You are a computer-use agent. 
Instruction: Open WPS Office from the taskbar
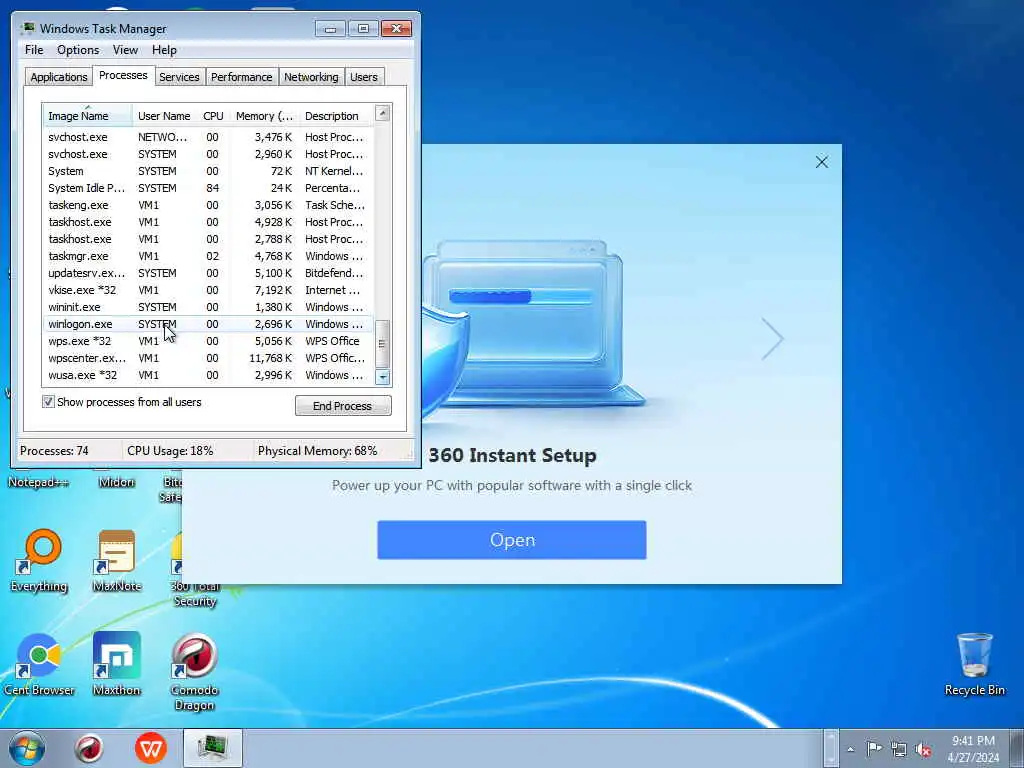151,748
